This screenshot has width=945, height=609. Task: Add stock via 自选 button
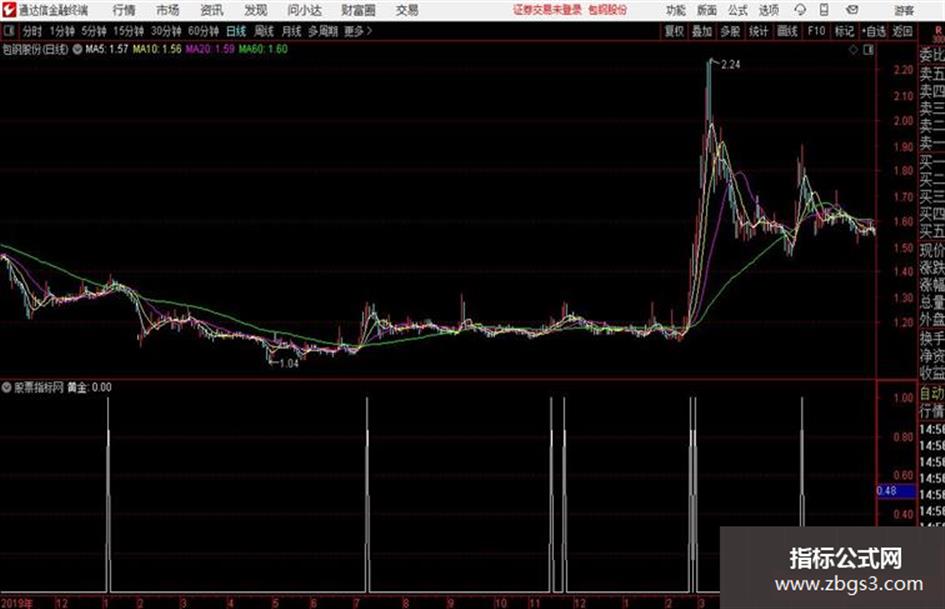pyautogui.click(x=874, y=31)
